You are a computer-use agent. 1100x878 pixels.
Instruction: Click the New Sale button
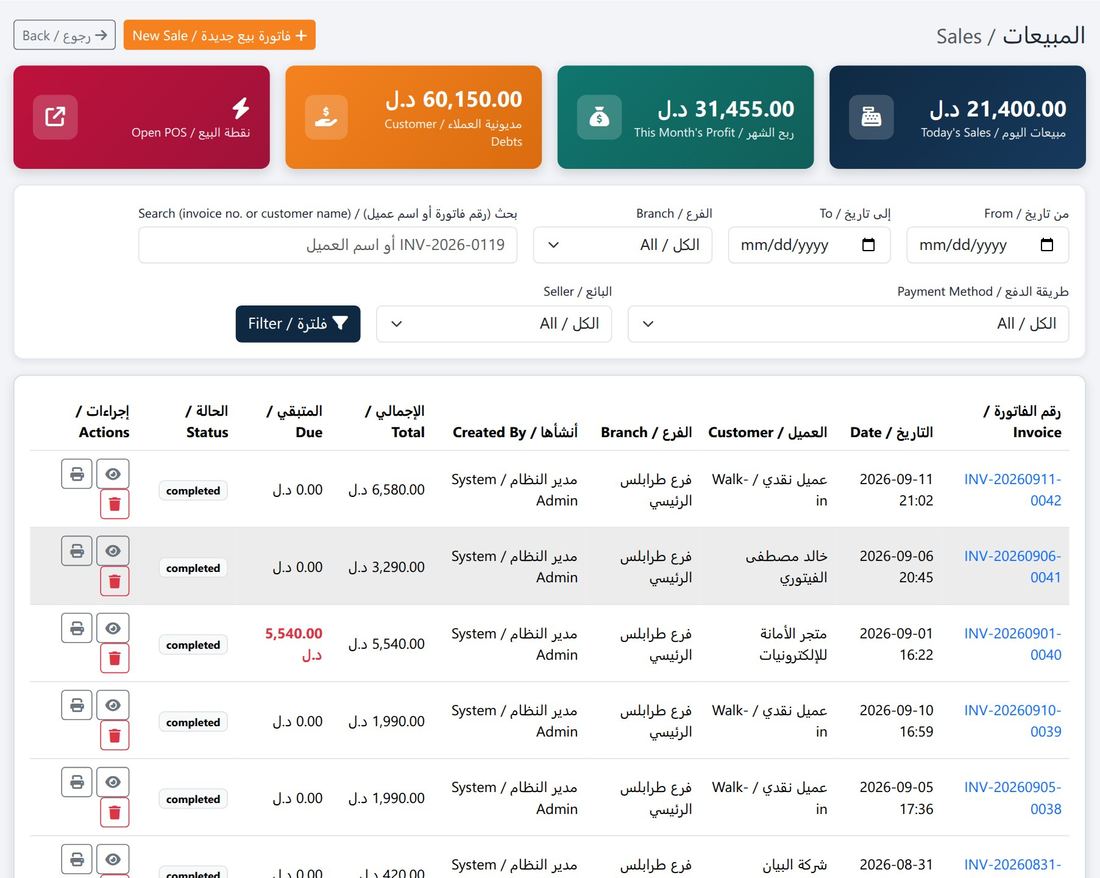click(220, 35)
